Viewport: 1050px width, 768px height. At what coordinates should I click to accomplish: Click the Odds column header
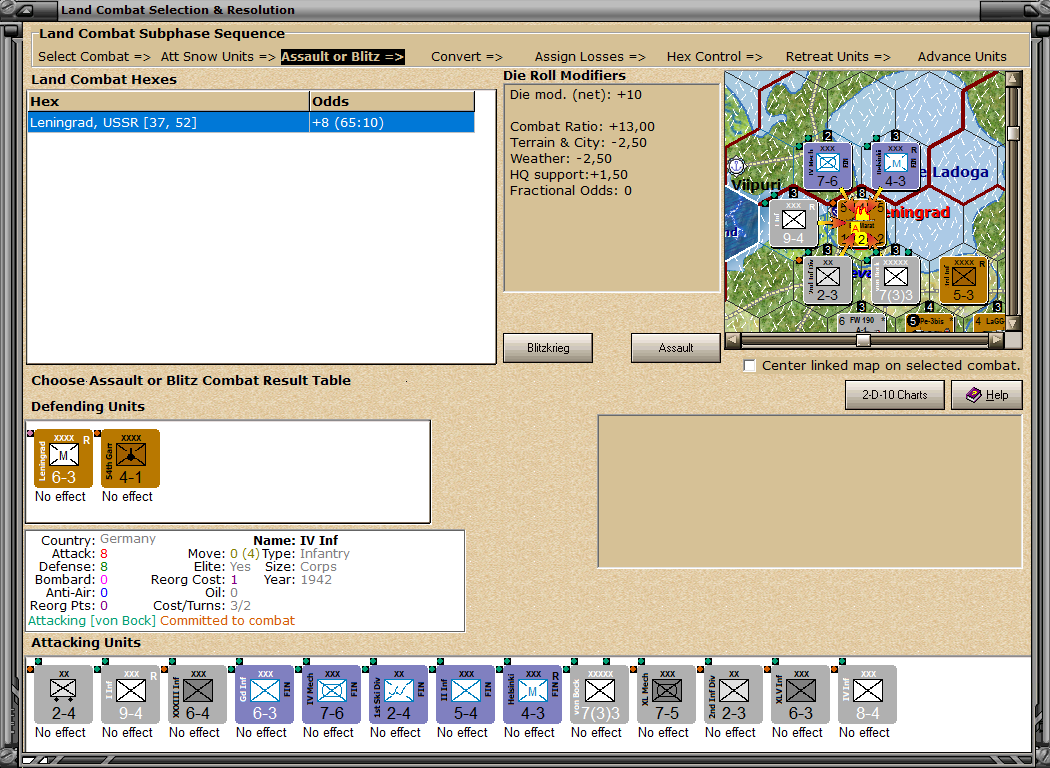(x=392, y=102)
